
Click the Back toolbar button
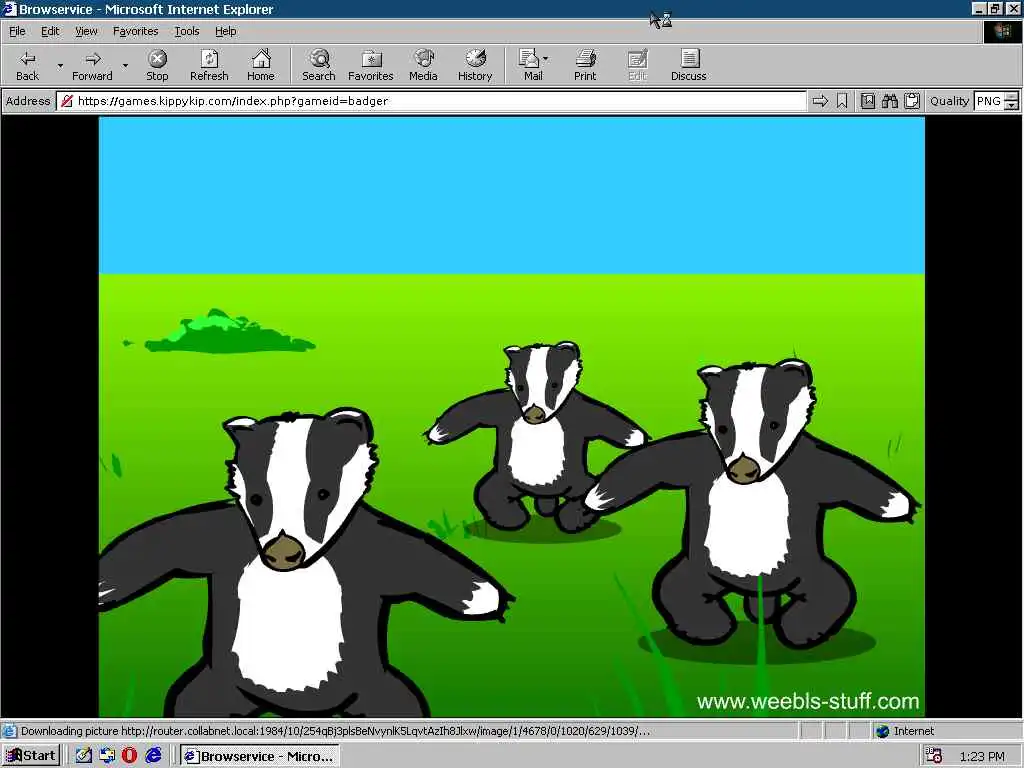coord(27,65)
